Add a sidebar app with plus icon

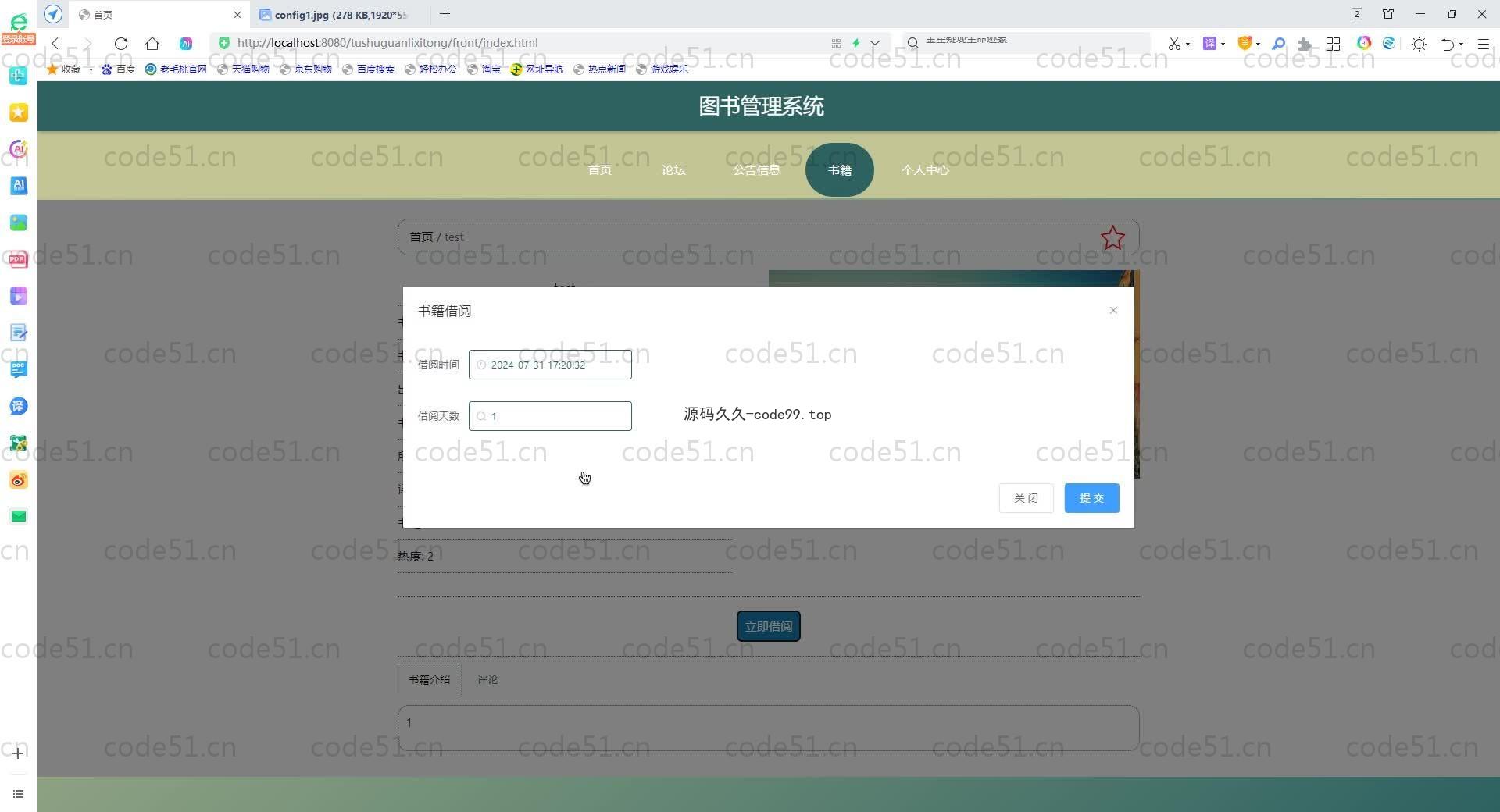click(x=18, y=753)
